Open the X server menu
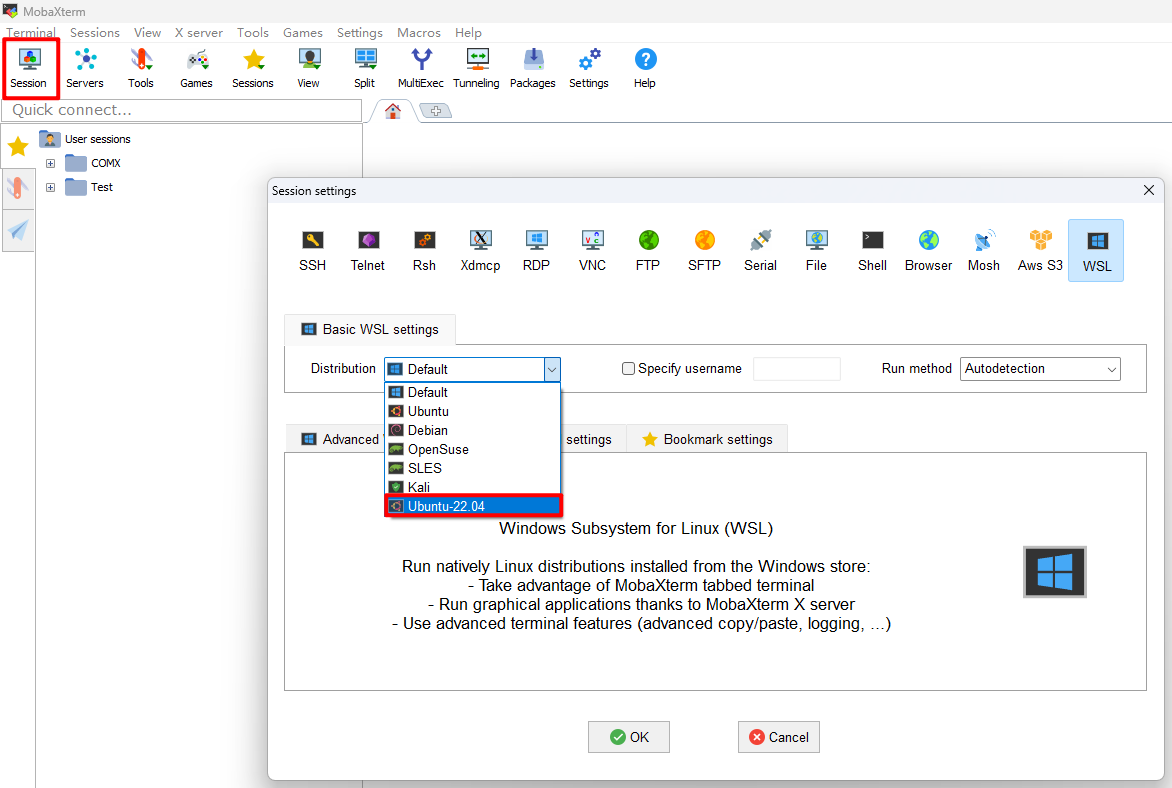Image resolution: width=1172 pixels, height=788 pixels. (199, 32)
